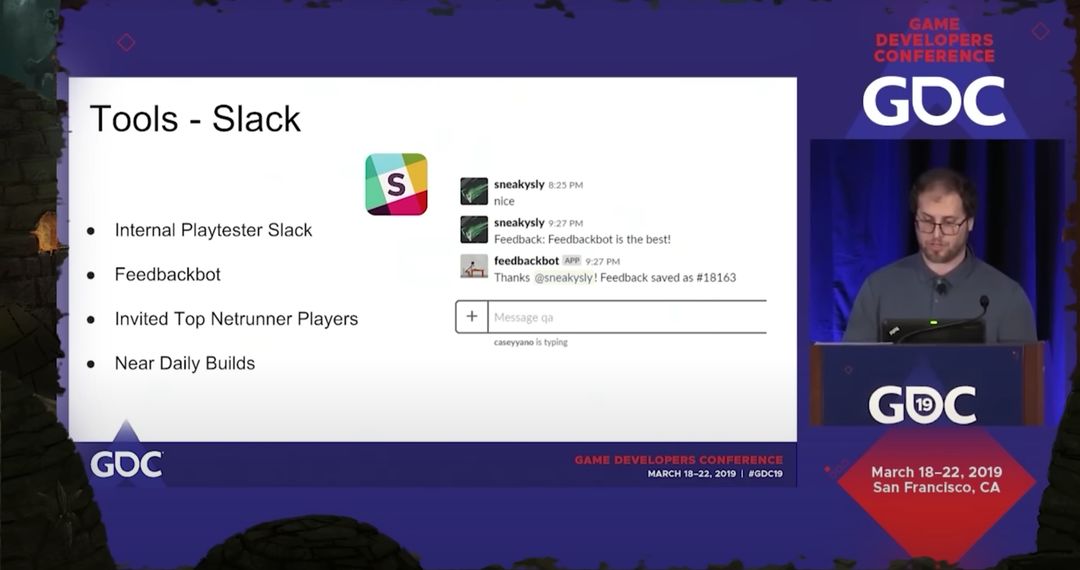Click the GDC logo at slide bottom-left
The height and width of the screenshot is (570, 1080).
[x=127, y=464]
